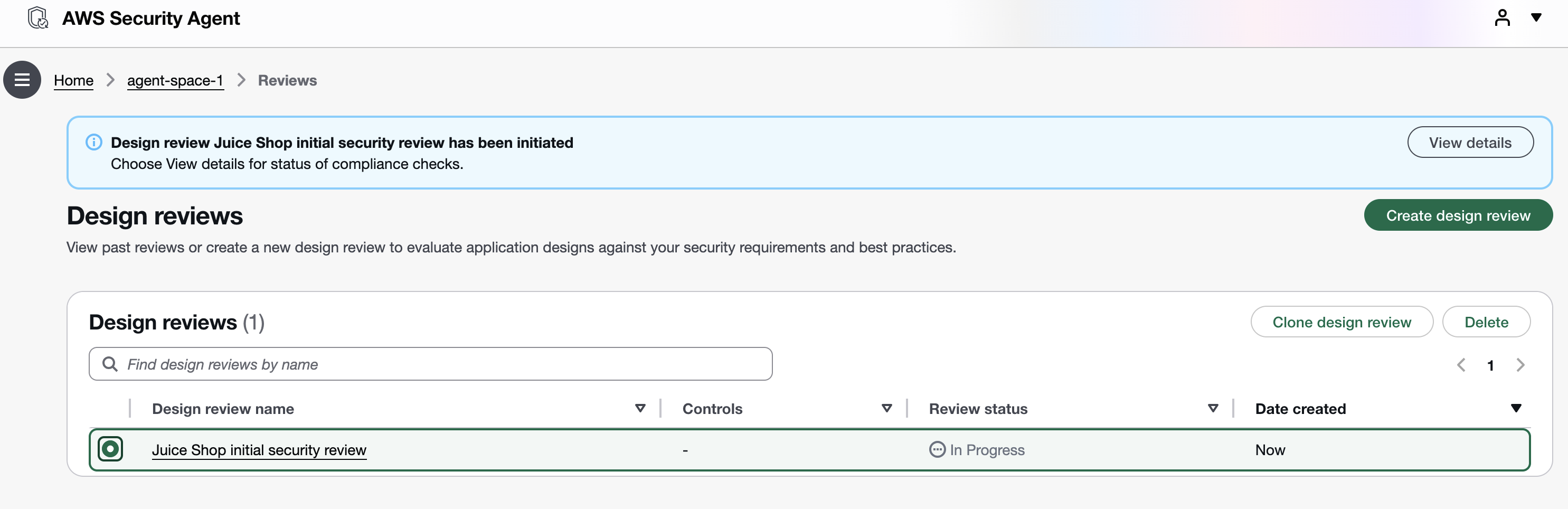1568x509 pixels.
Task: Open agent-space-1 breadcrumb link
Action: [175, 80]
